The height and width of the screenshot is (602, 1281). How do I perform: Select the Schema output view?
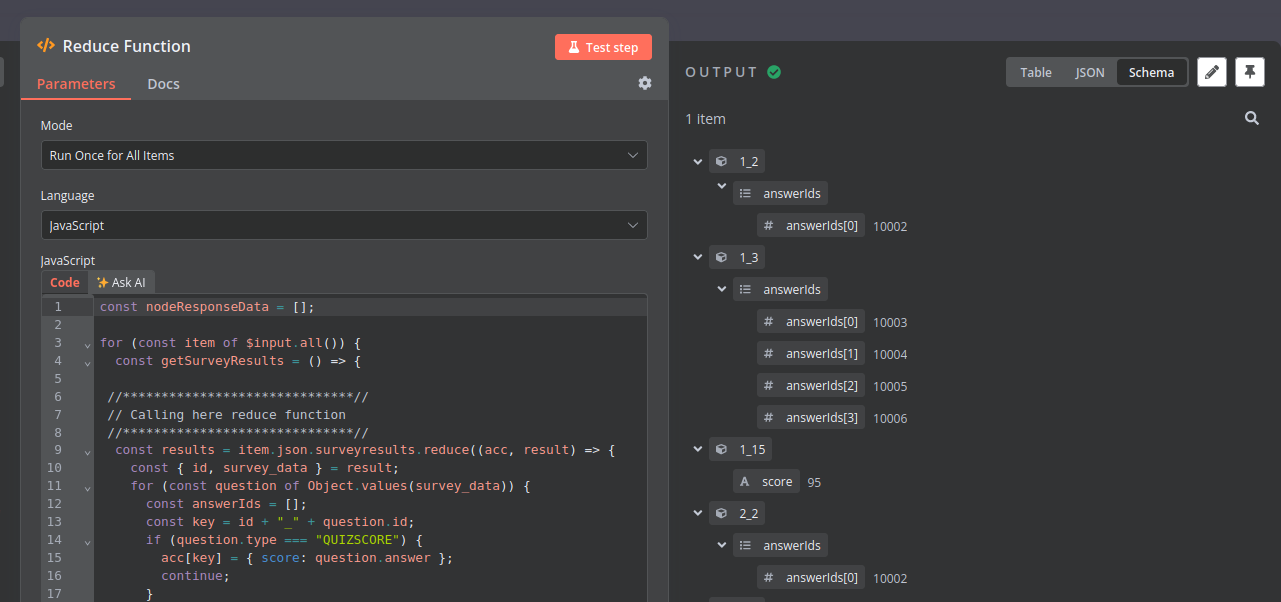(1151, 72)
